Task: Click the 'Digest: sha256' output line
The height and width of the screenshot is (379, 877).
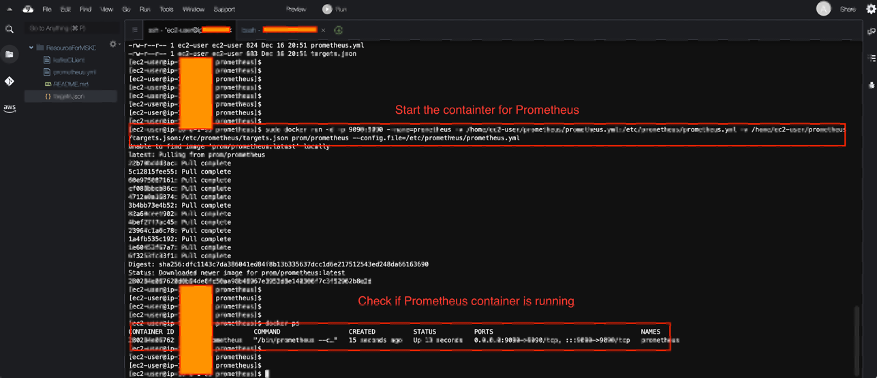Action: tap(278, 264)
